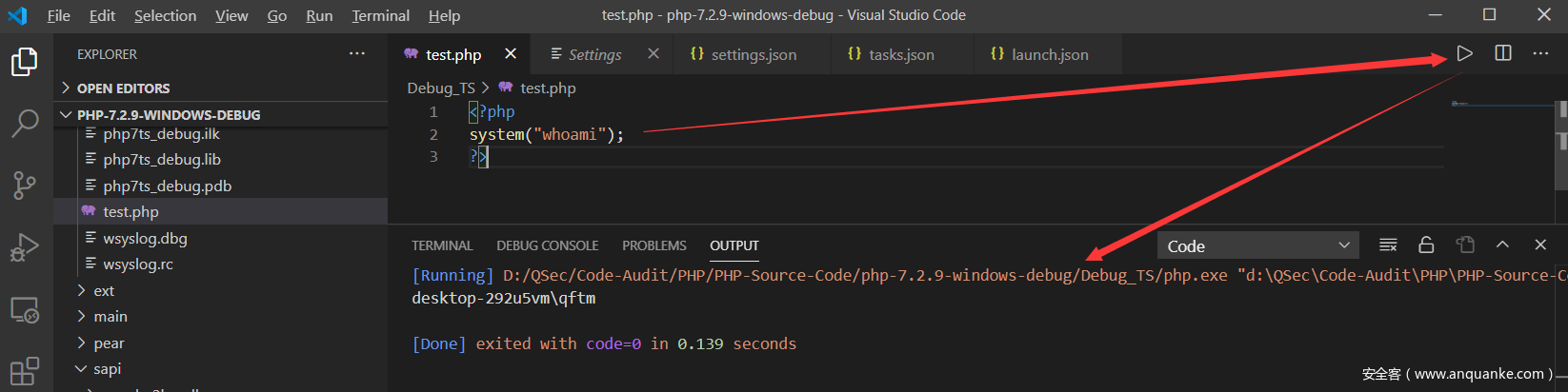The image size is (1568, 392).
Task: Open php7ts_debug.pdb in the explorer
Action: click(x=167, y=186)
